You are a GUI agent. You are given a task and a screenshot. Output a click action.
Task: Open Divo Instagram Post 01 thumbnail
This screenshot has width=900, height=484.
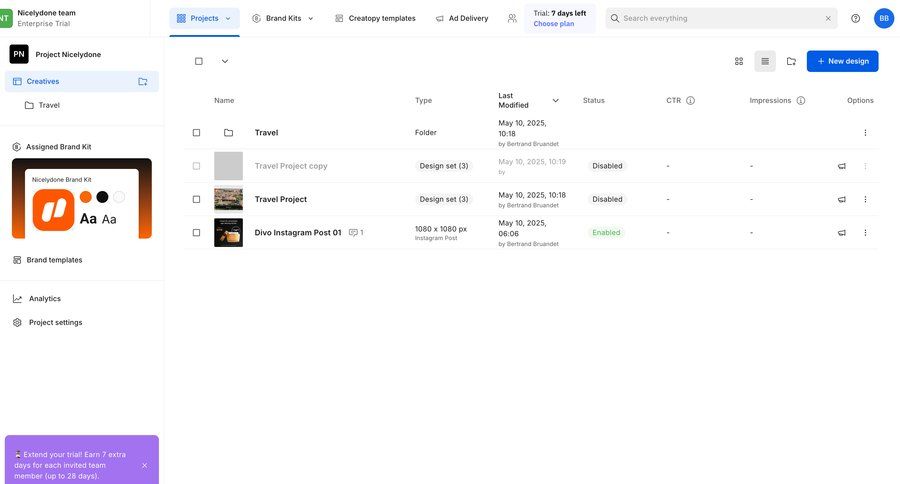point(228,233)
